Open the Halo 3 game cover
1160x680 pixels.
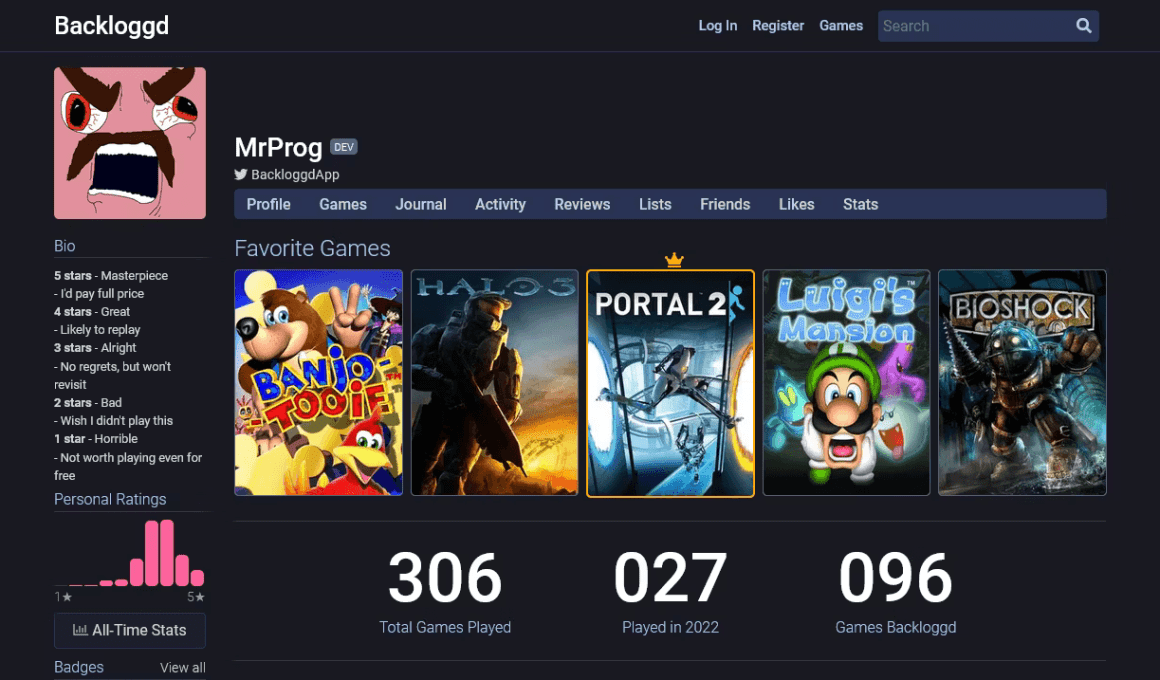[495, 383]
